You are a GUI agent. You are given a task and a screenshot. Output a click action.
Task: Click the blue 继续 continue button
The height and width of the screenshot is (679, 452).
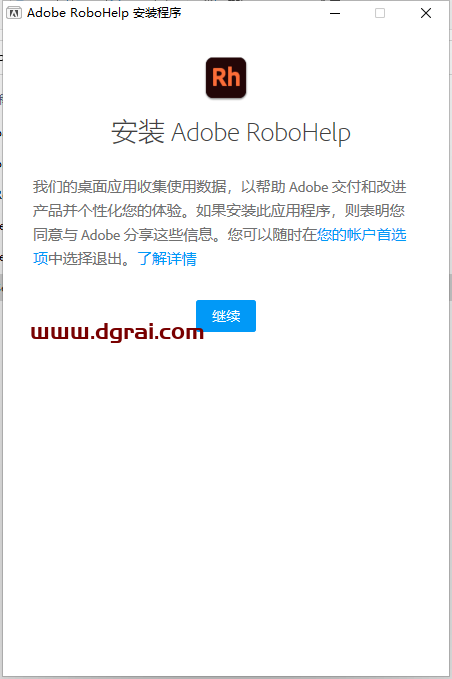point(226,316)
